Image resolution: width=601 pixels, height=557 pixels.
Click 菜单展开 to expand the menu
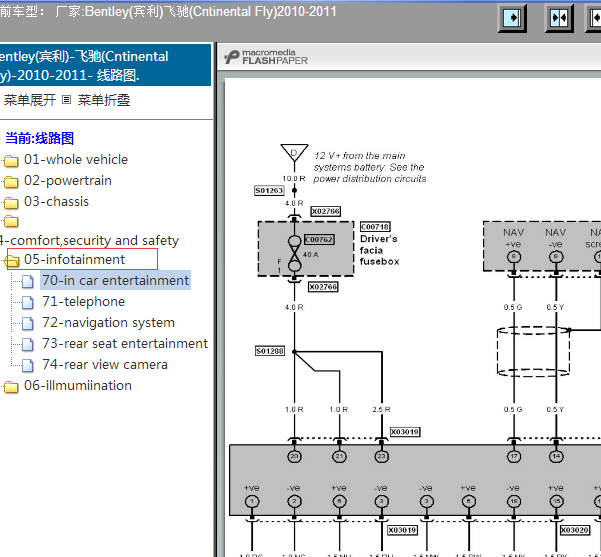[30, 100]
